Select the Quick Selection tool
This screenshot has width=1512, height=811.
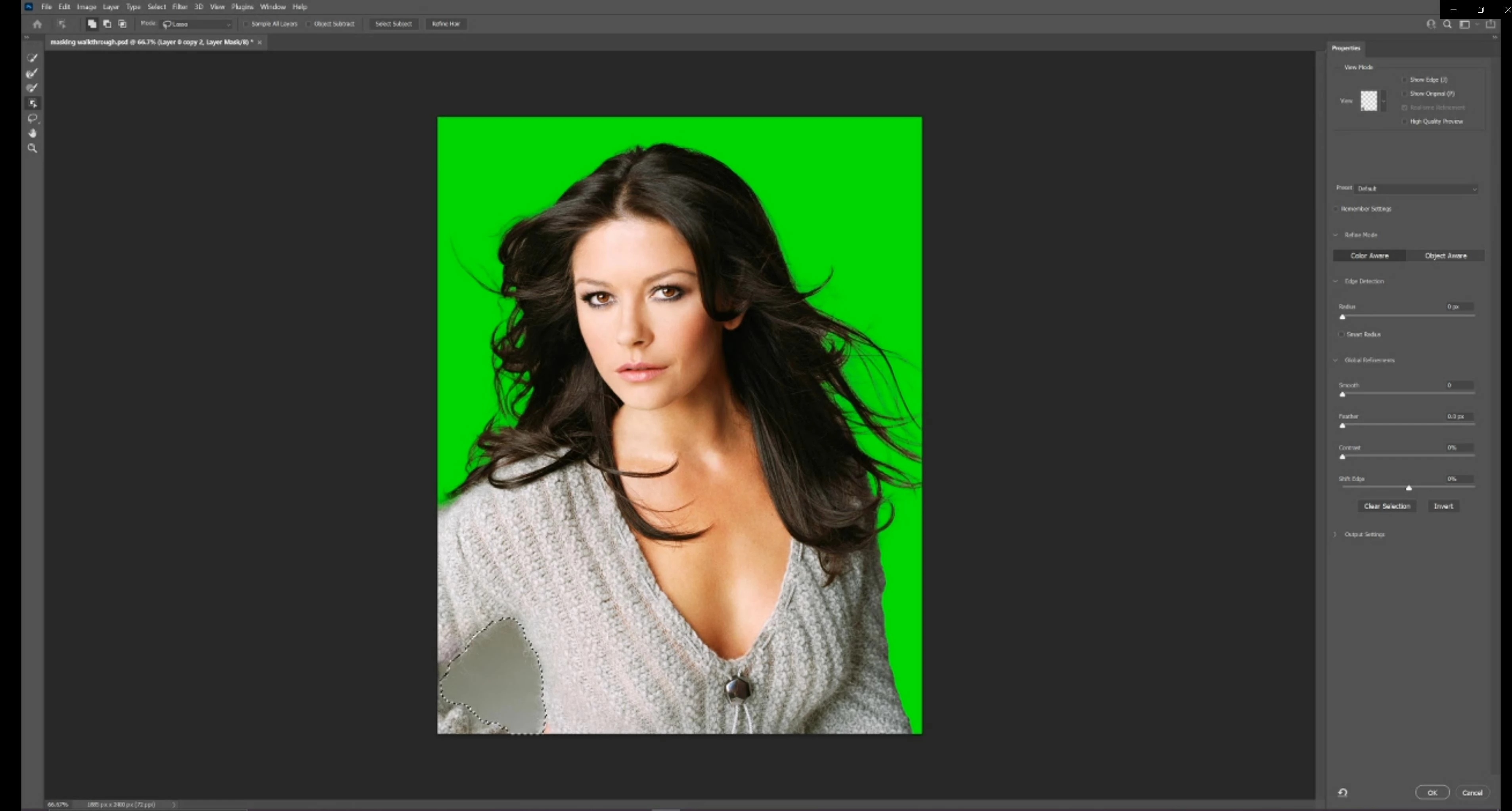point(32,58)
